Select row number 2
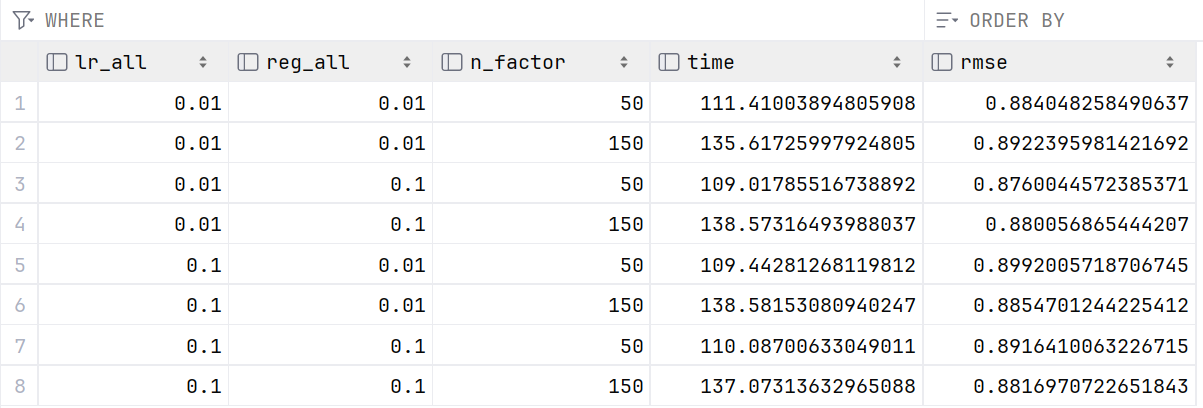This screenshot has width=1203, height=408. pos(19,143)
